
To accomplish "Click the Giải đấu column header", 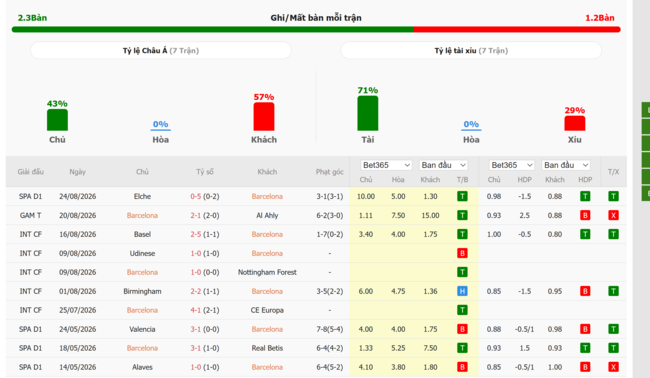I will tap(30, 172).
